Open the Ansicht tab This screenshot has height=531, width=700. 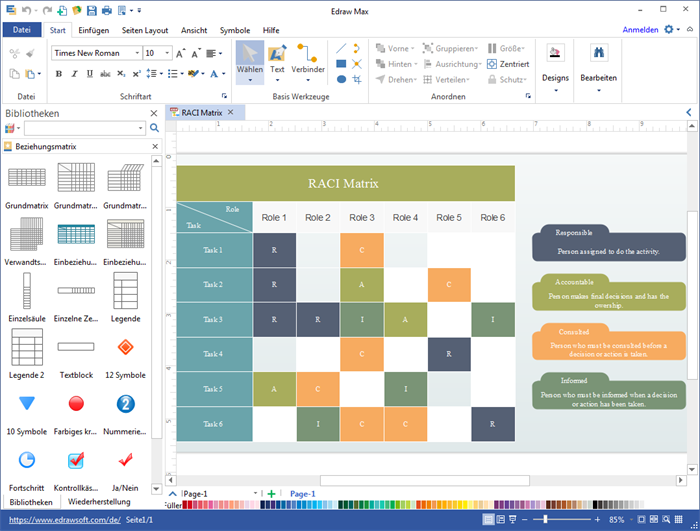tap(194, 30)
